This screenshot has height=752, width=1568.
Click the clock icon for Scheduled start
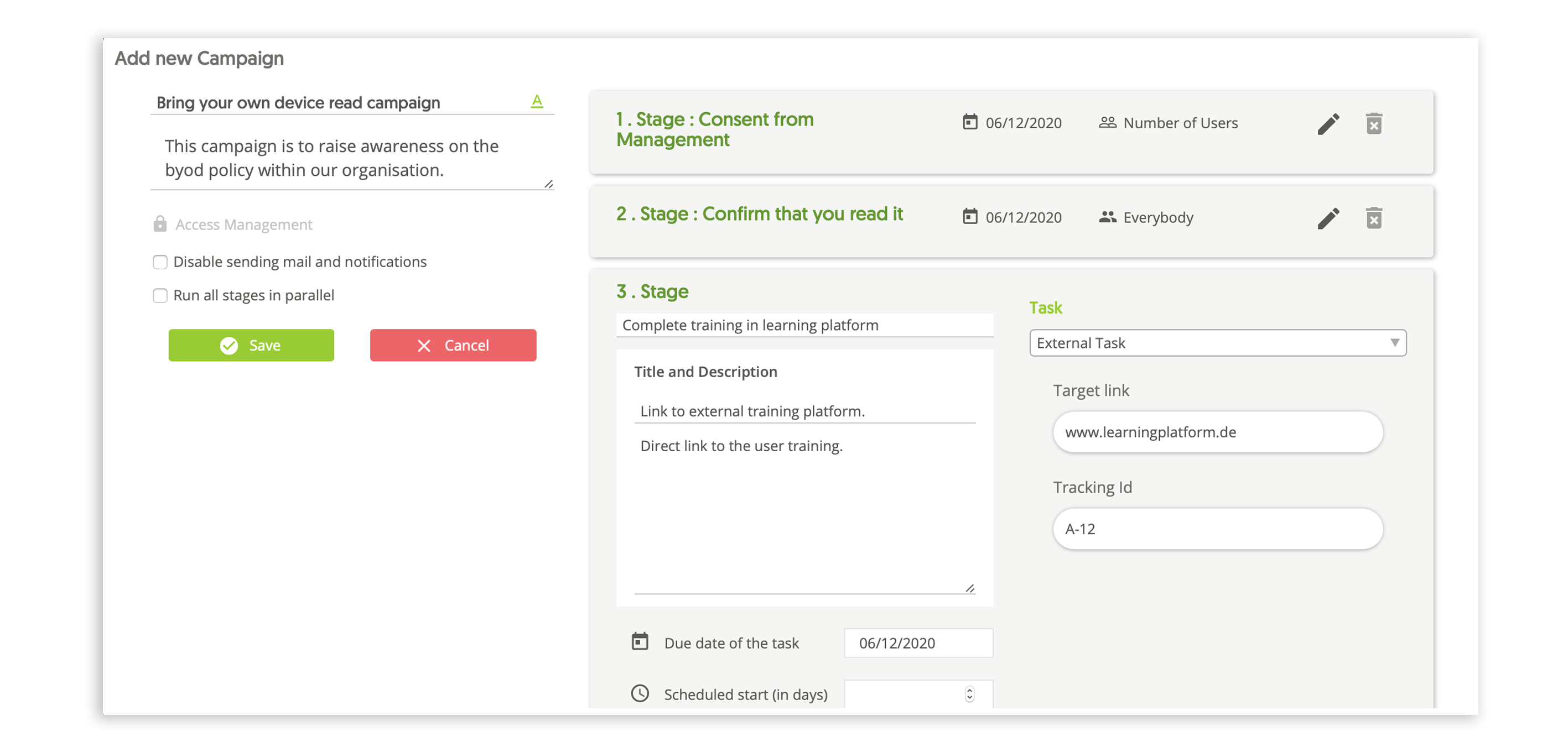640,693
